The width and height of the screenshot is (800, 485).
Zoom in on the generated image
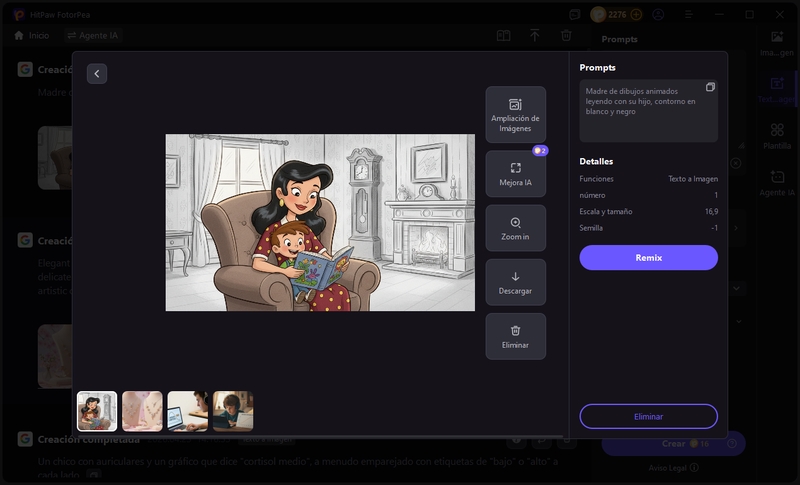pyautogui.click(x=515, y=228)
